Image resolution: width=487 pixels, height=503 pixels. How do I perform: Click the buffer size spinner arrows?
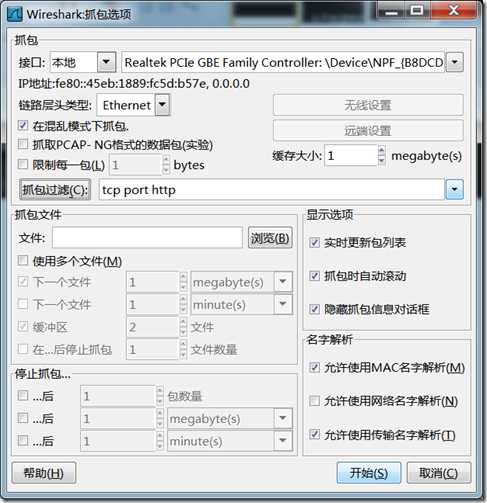click(382, 155)
